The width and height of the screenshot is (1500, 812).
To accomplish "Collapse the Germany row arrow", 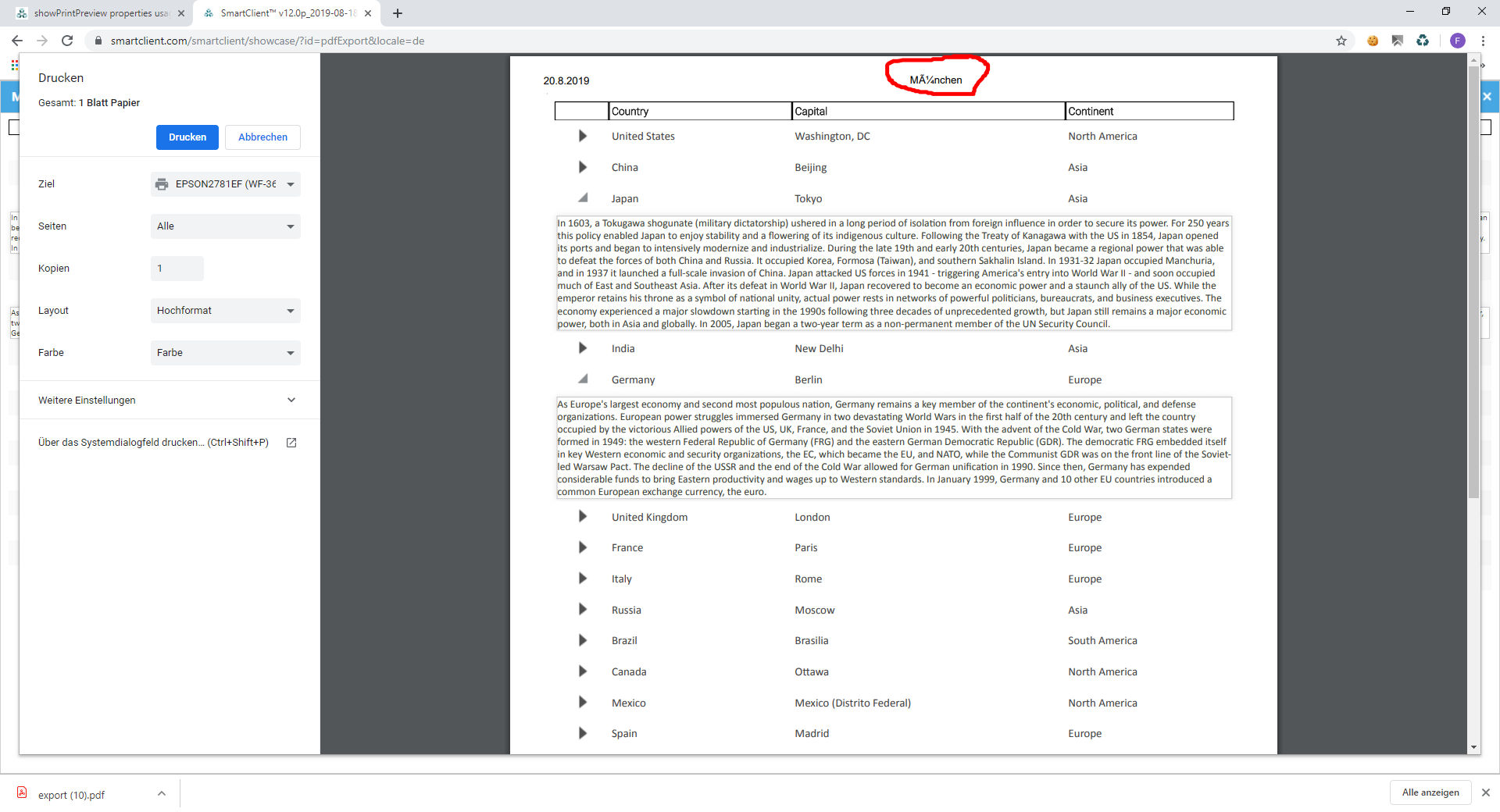I will [x=583, y=379].
